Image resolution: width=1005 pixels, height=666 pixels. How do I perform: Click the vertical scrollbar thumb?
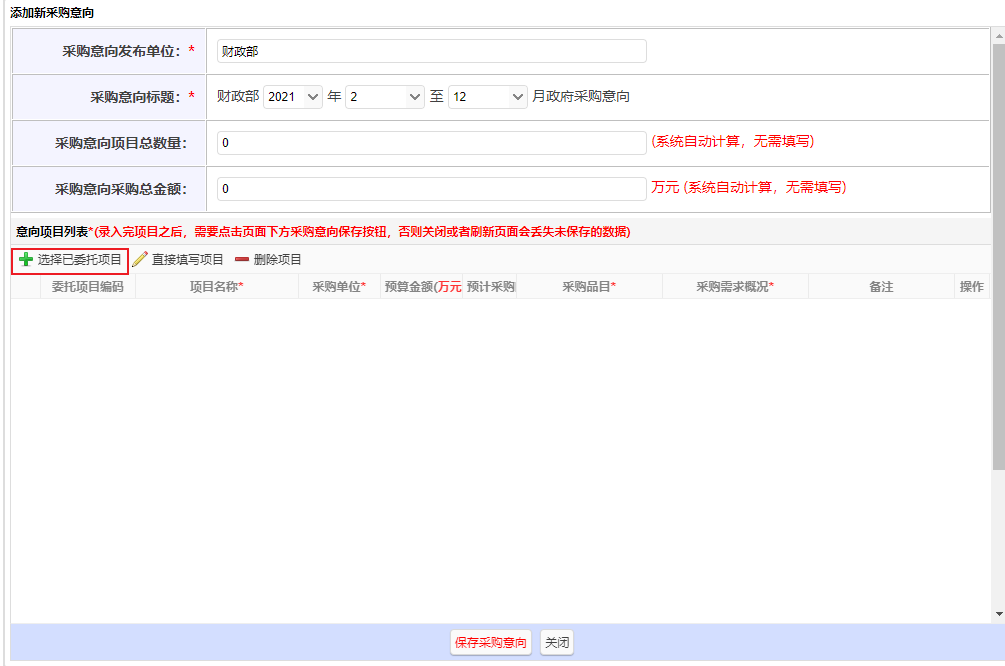[x=998, y=250]
